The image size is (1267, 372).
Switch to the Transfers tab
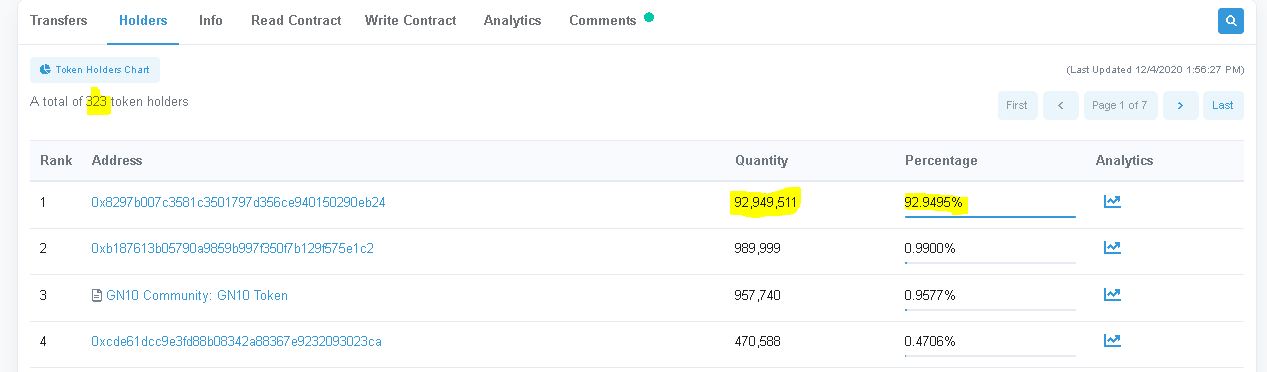(x=59, y=20)
